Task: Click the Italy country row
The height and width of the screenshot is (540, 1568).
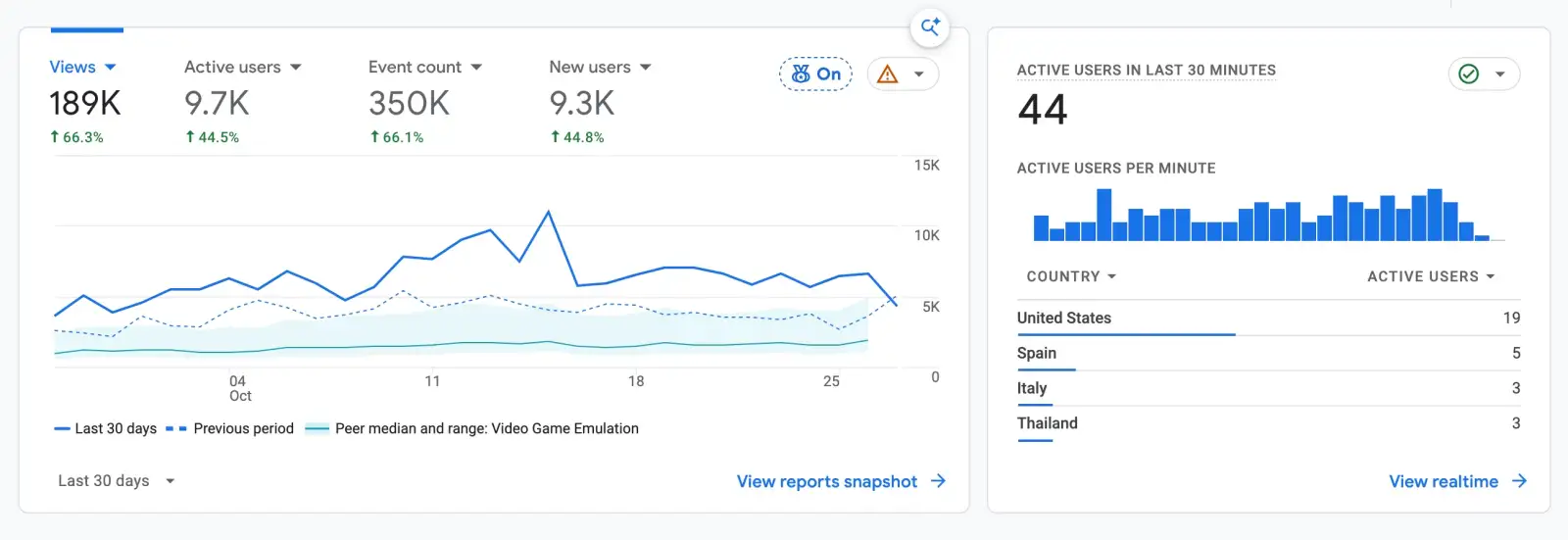Action: click(x=1269, y=389)
